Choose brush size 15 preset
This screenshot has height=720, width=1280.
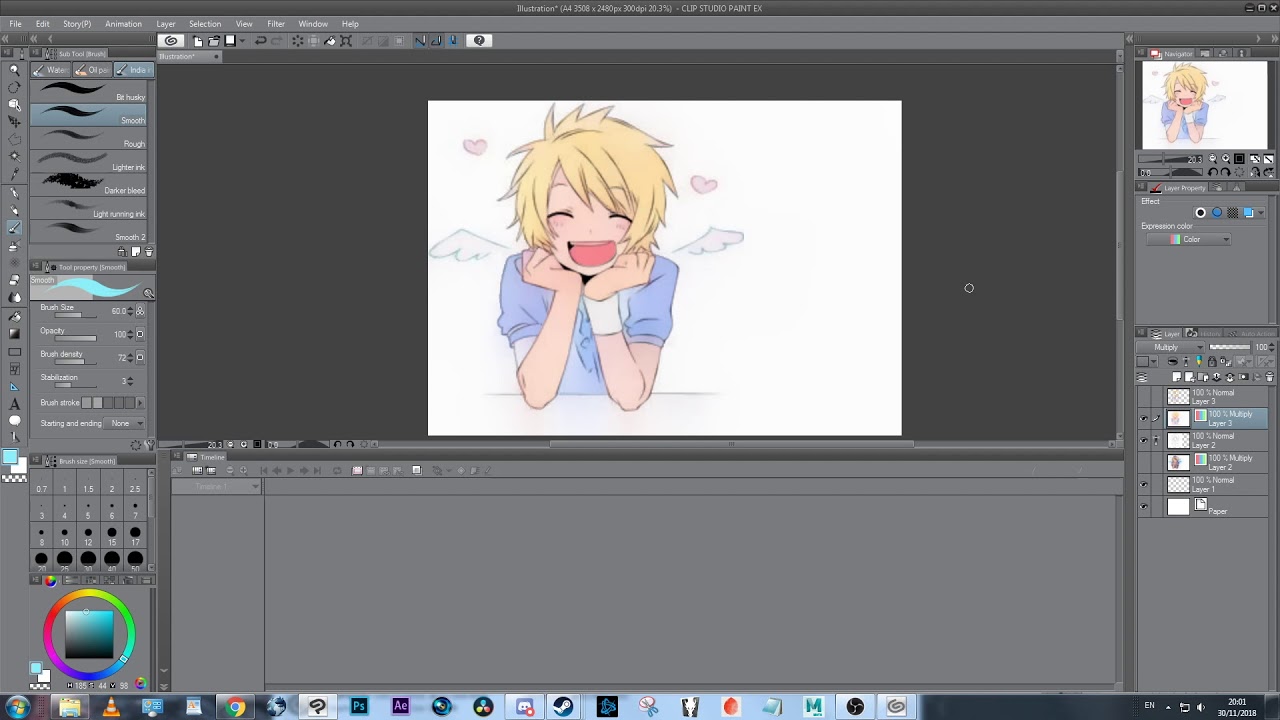(112, 536)
